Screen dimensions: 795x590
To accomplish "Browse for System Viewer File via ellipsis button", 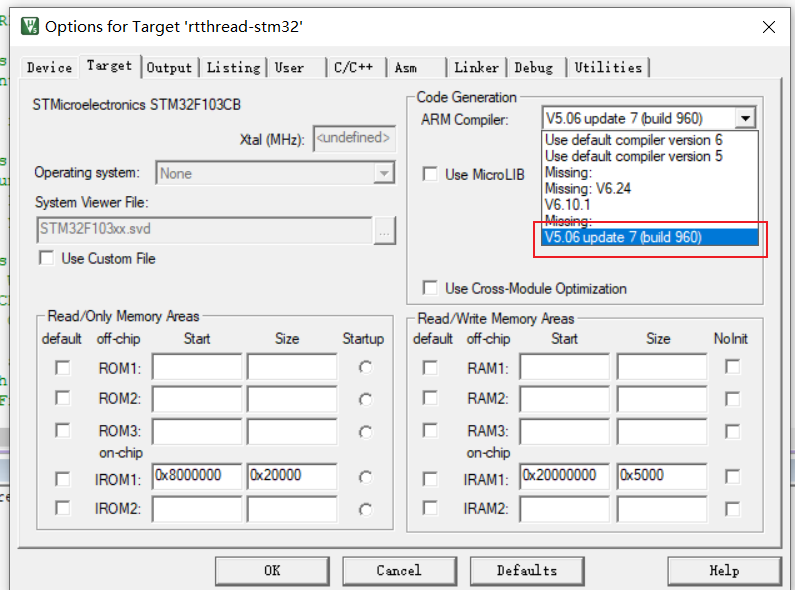I will coord(384,231).
